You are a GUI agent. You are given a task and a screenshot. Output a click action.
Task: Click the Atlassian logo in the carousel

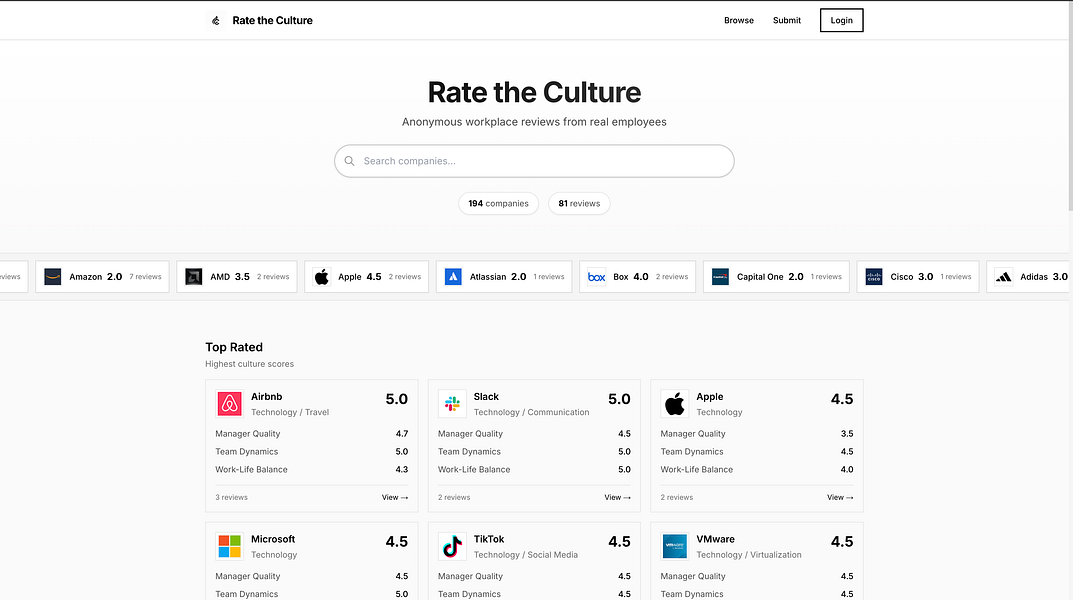pyautogui.click(x=453, y=276)
